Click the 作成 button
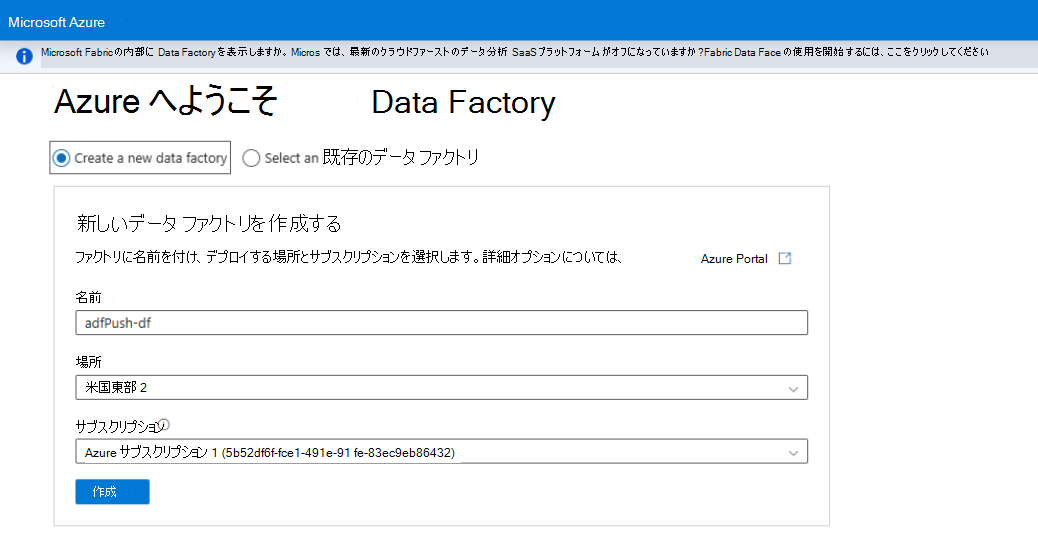The height and width of the screenshot is (538, 1038). (113, 492)
